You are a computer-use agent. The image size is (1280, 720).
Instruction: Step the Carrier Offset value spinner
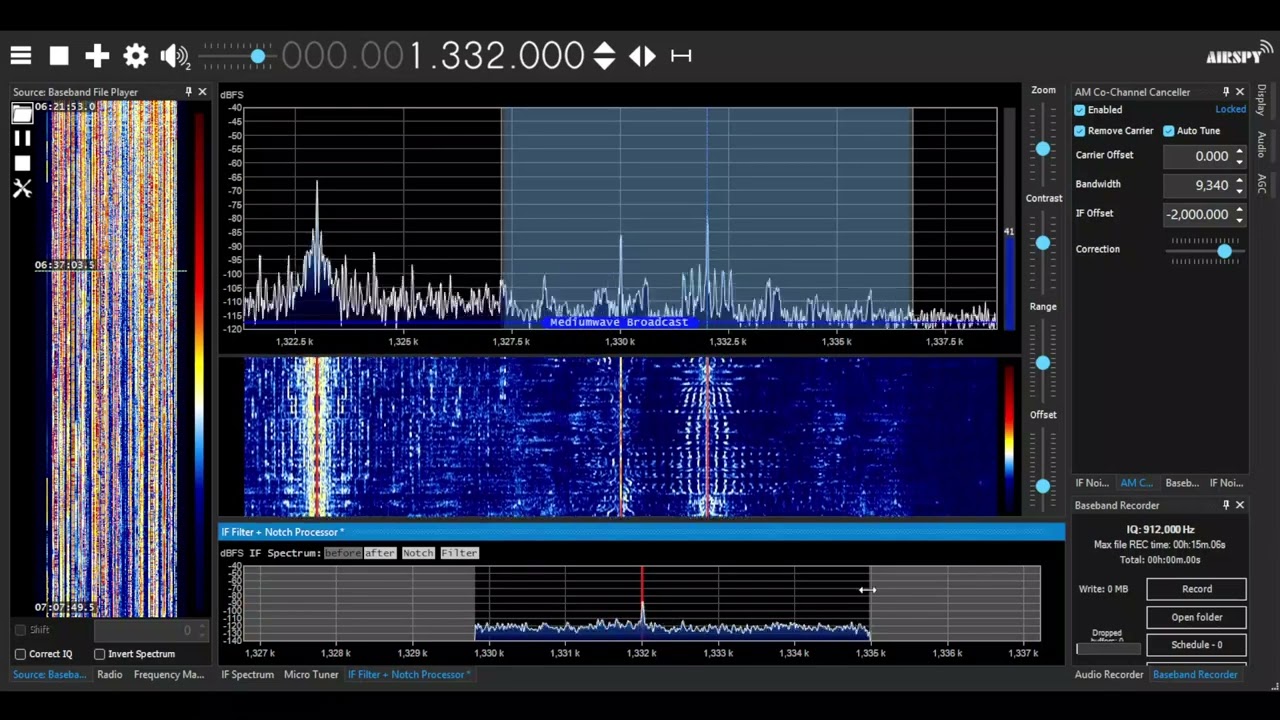point(1239,156)
